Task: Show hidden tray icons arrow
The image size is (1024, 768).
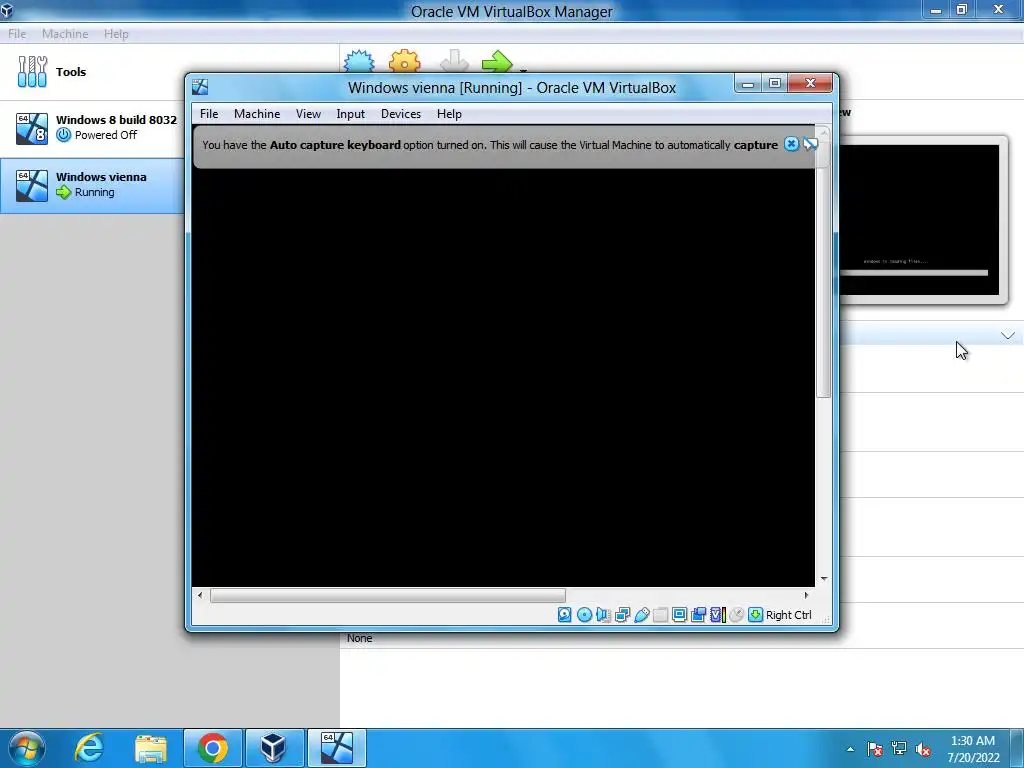Action: coord(850,749)
